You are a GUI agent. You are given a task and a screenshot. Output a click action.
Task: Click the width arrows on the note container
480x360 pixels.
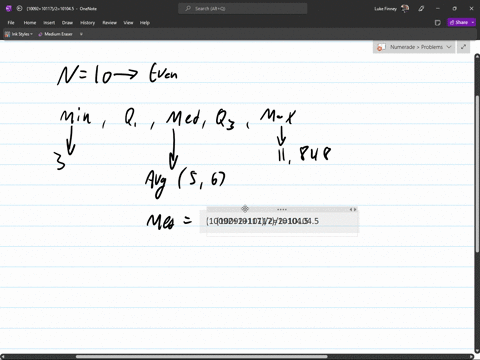[x=353, y=209]
